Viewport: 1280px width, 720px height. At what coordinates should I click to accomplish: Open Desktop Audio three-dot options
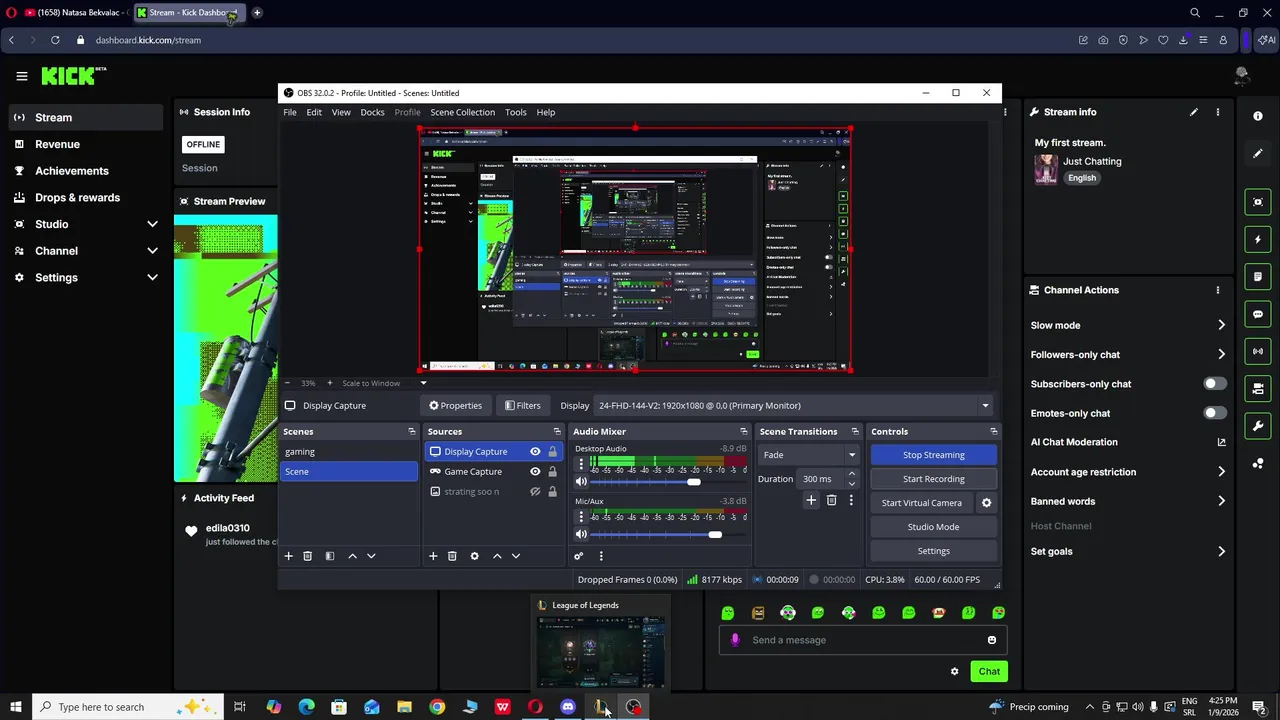point(581,464)
